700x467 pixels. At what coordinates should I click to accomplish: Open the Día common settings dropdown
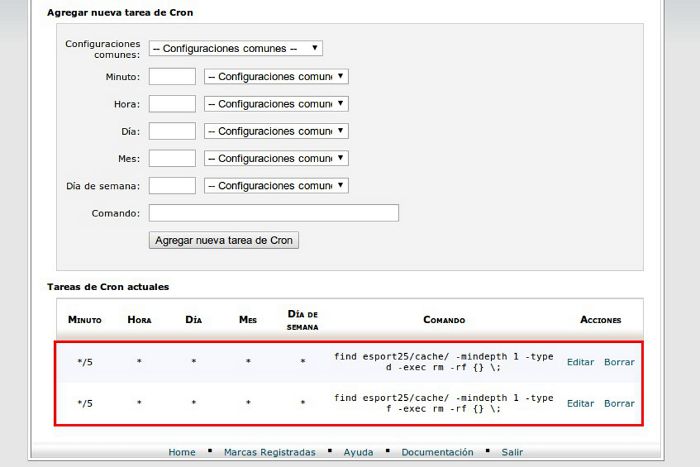(x=276, y=131)
